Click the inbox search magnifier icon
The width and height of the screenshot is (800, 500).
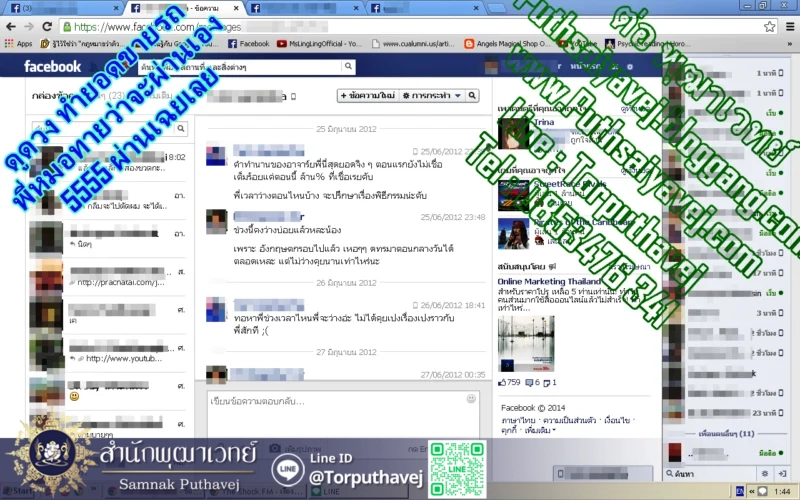pyautogui.click(x=181, y=129)
